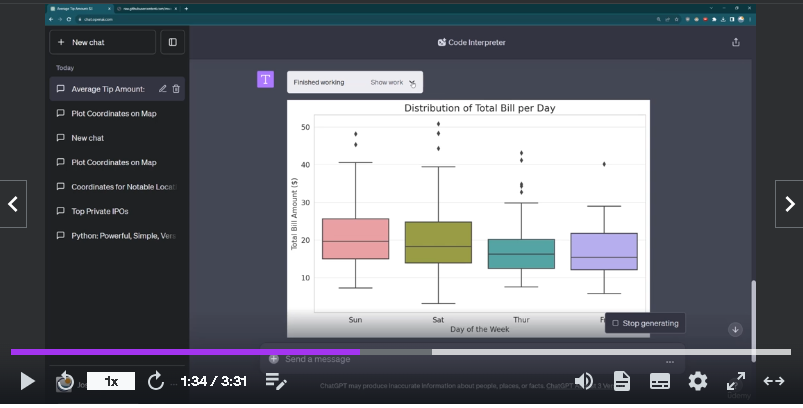Delete chat with the trash icon

[x=176, y=89]
